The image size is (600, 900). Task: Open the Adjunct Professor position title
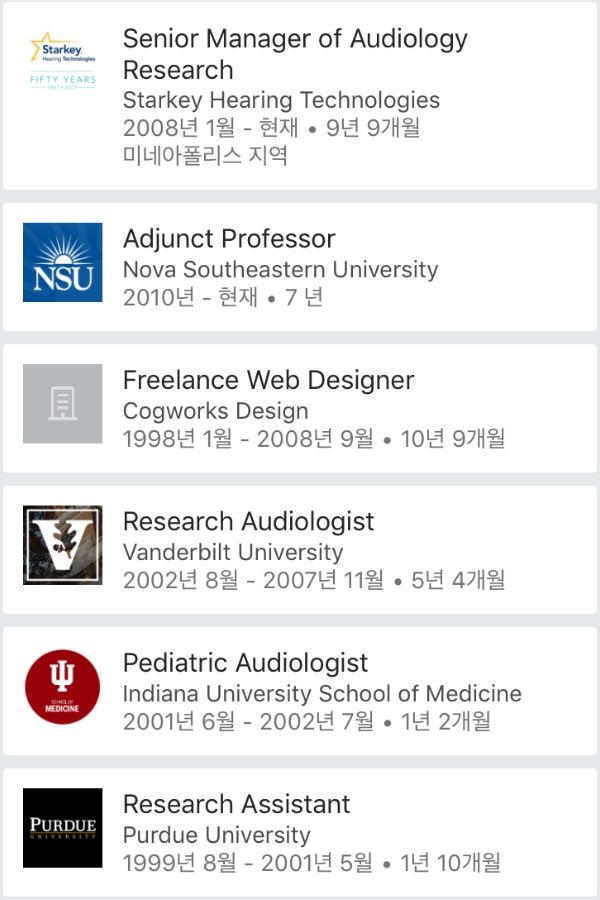229,239
